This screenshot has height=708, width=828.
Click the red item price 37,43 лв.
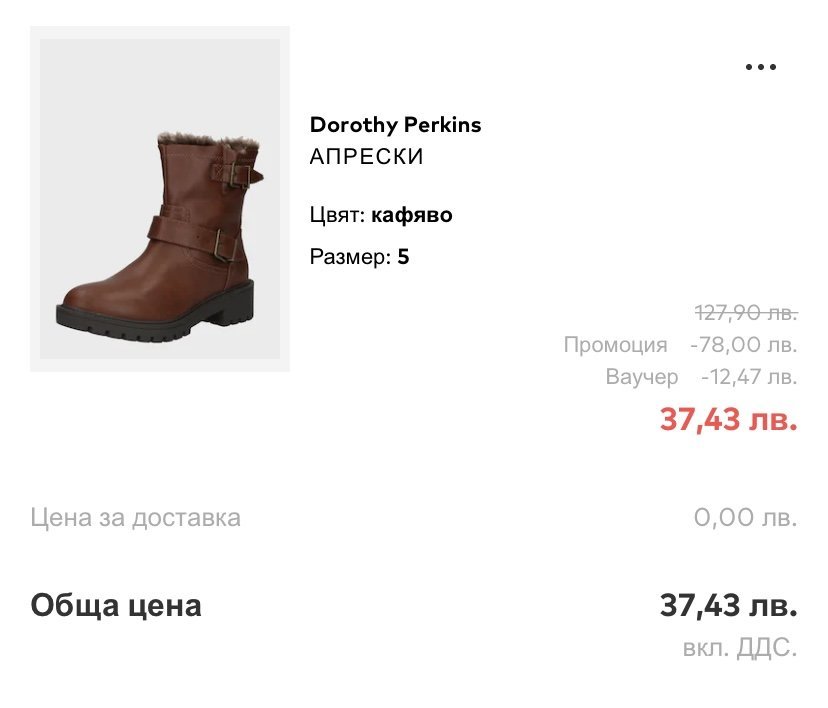click(728, 419)
